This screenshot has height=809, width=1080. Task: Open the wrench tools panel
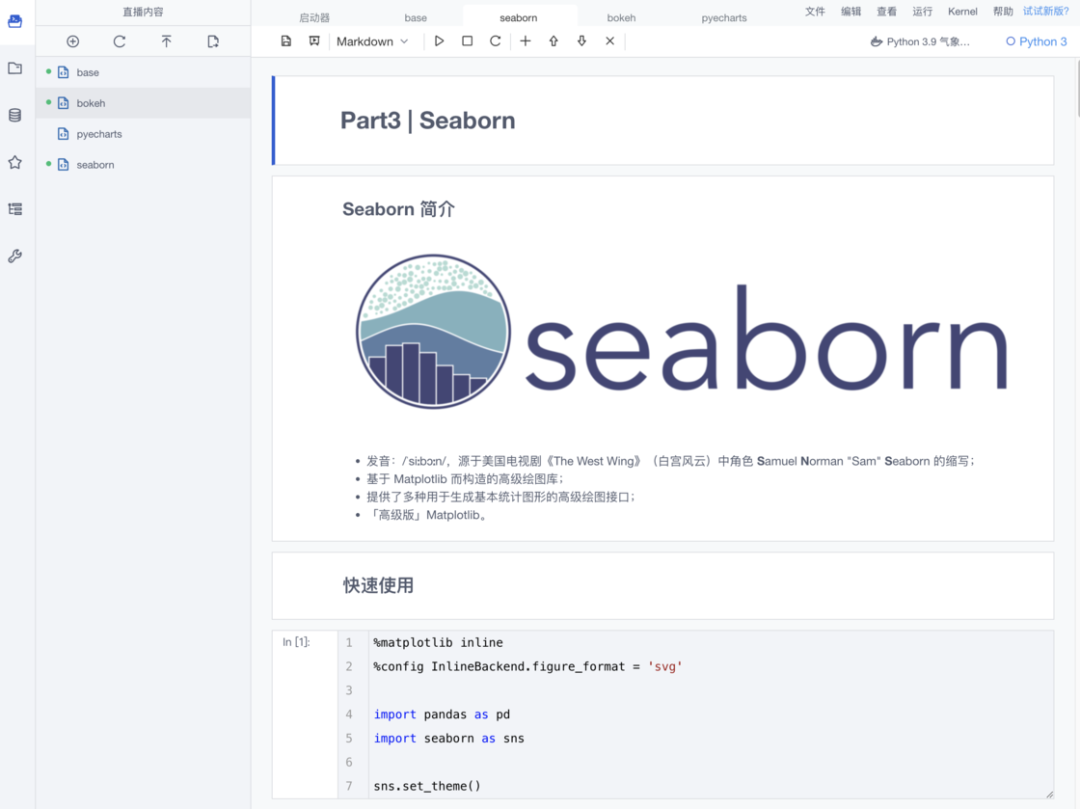point(15,256)
